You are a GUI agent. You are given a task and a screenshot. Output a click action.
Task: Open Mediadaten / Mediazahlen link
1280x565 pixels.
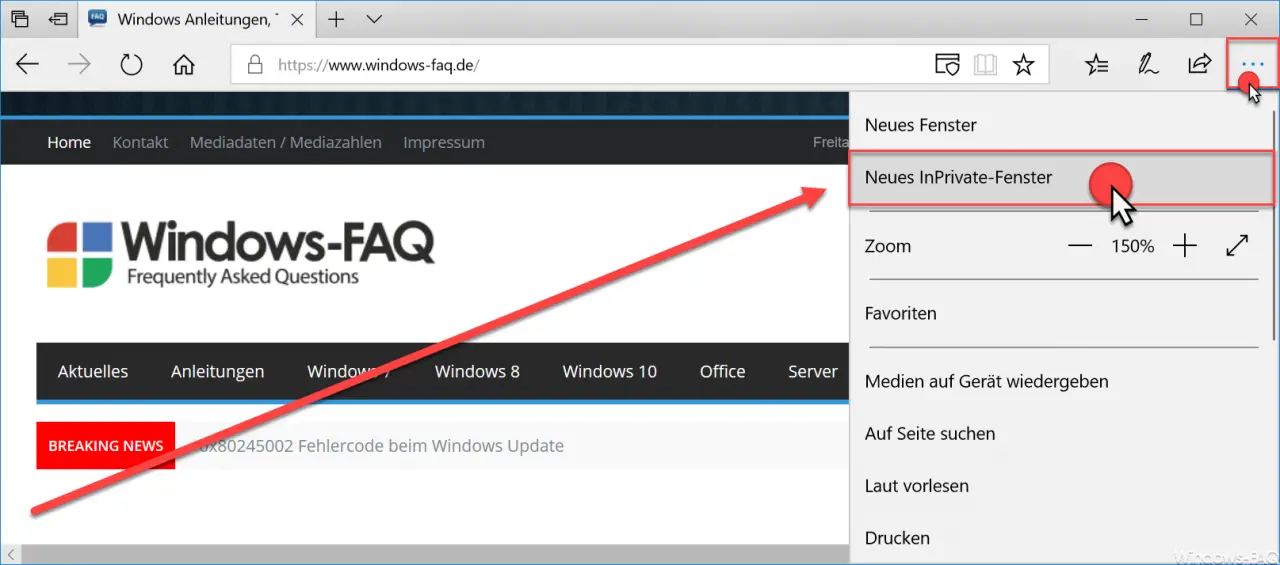click(x=286, y=142)
